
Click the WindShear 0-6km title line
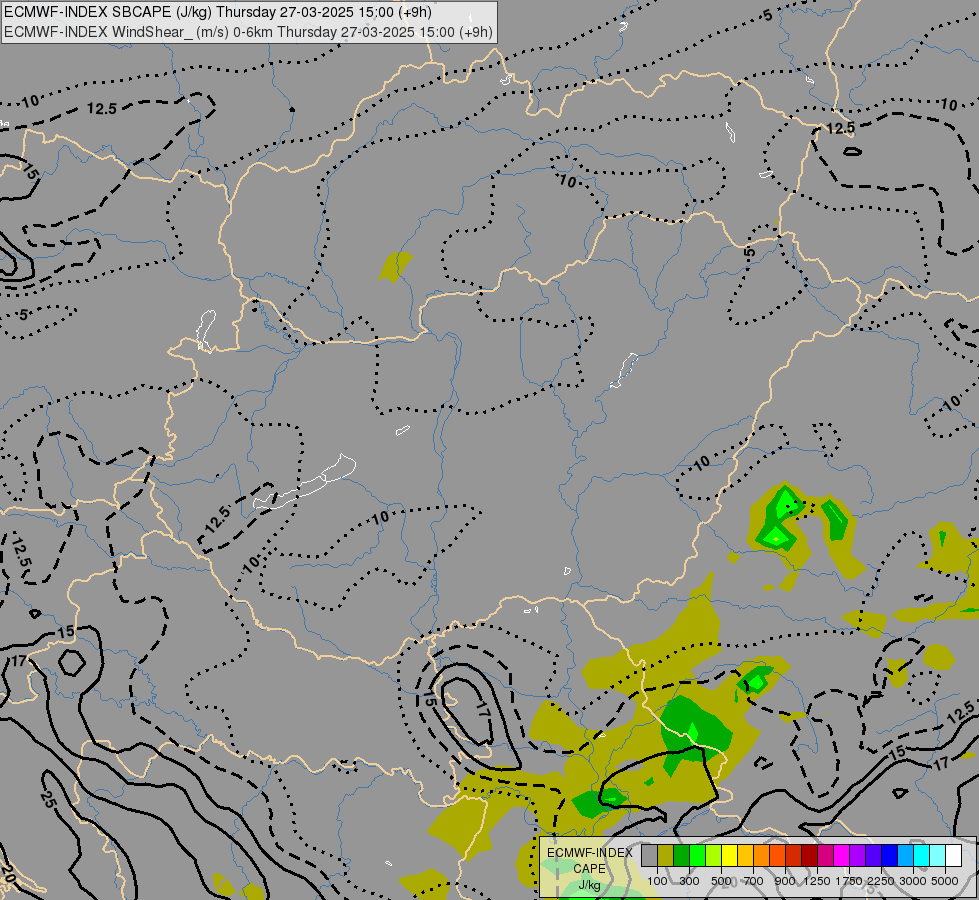pos(248,32)
